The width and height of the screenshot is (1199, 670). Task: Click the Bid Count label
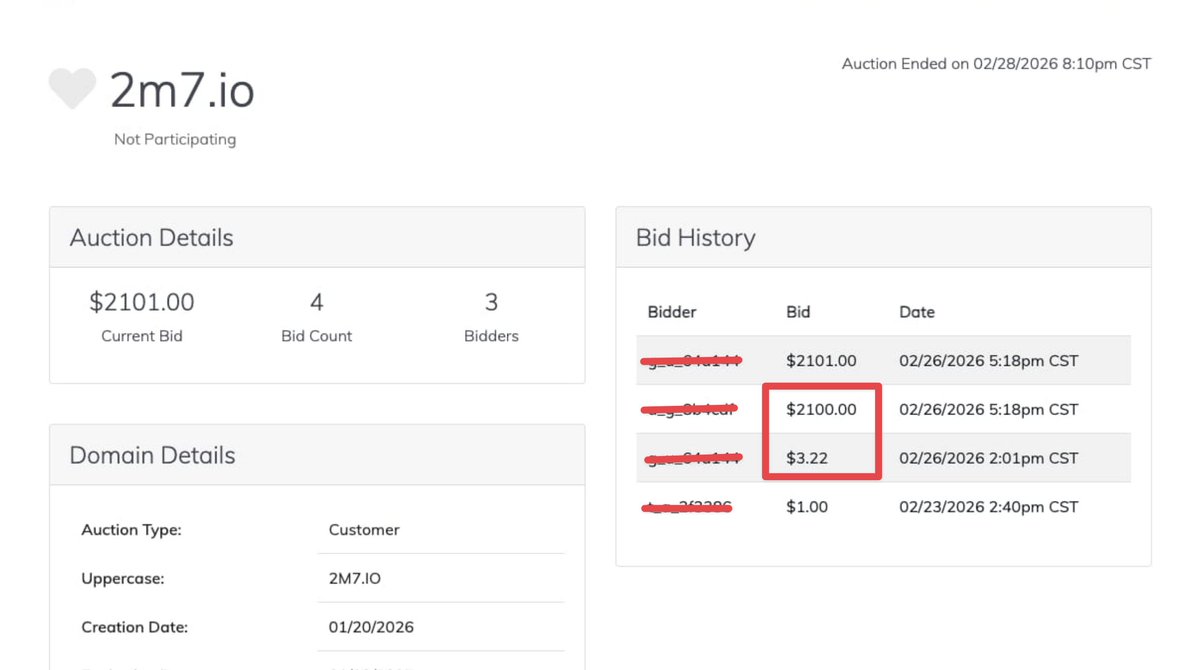point(317,336)
